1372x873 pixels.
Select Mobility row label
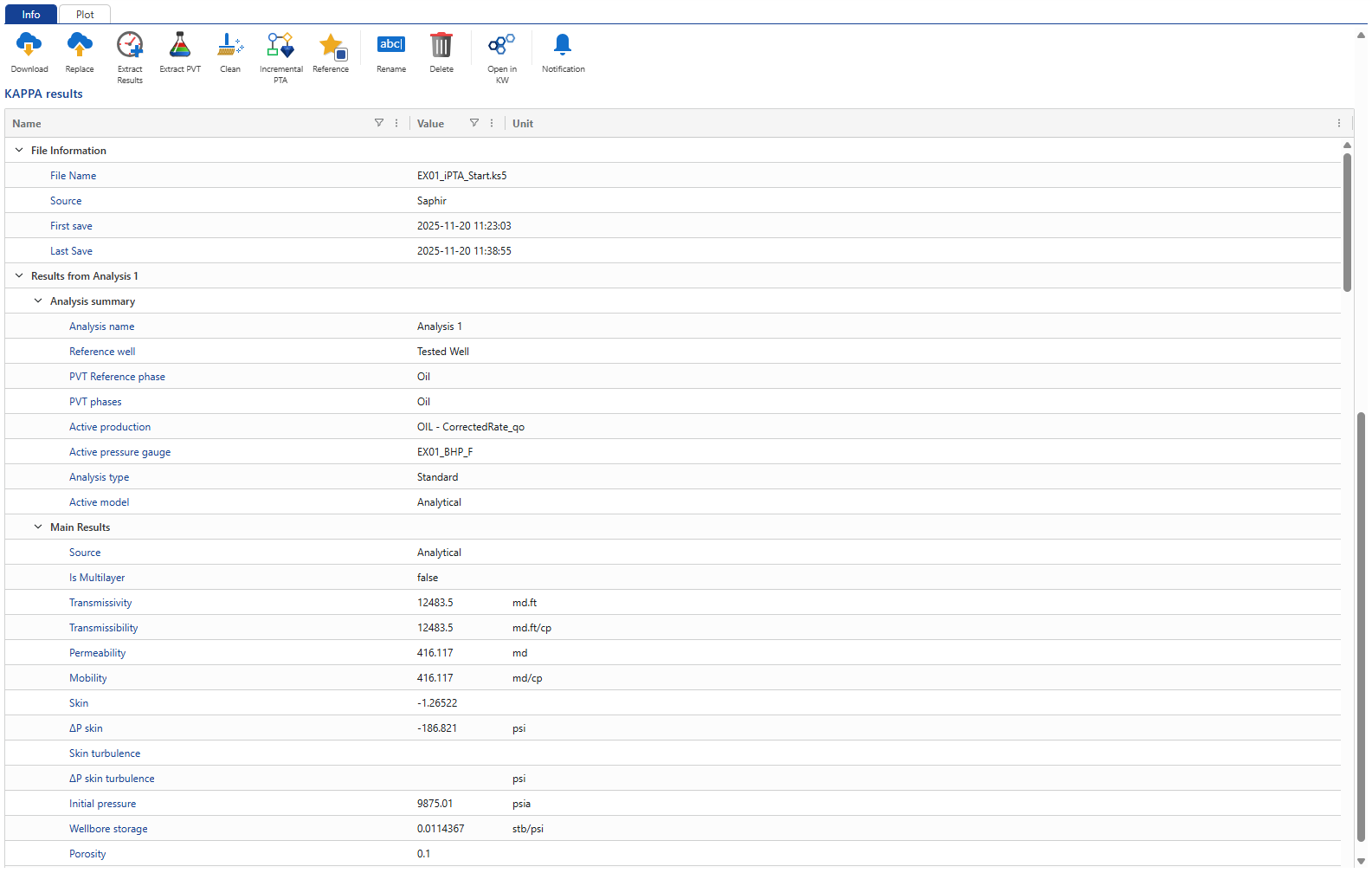88,678
